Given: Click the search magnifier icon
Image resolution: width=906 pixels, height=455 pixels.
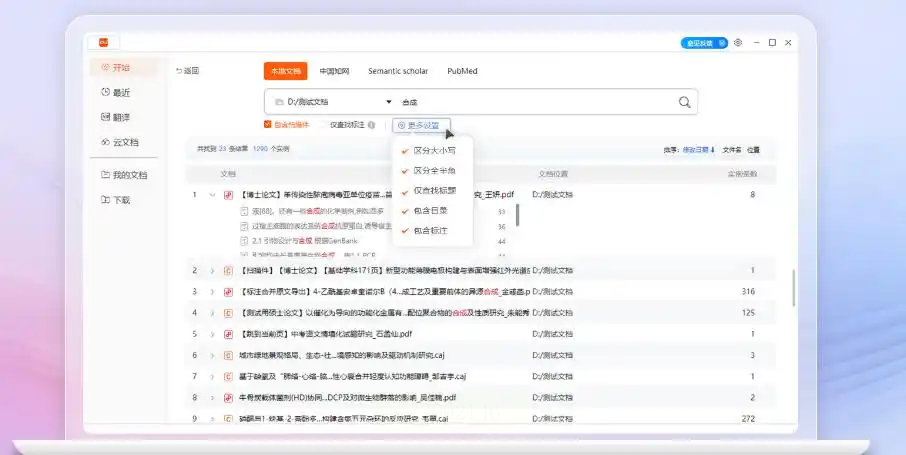Looking at the screenshot, I should pos(685,102).
